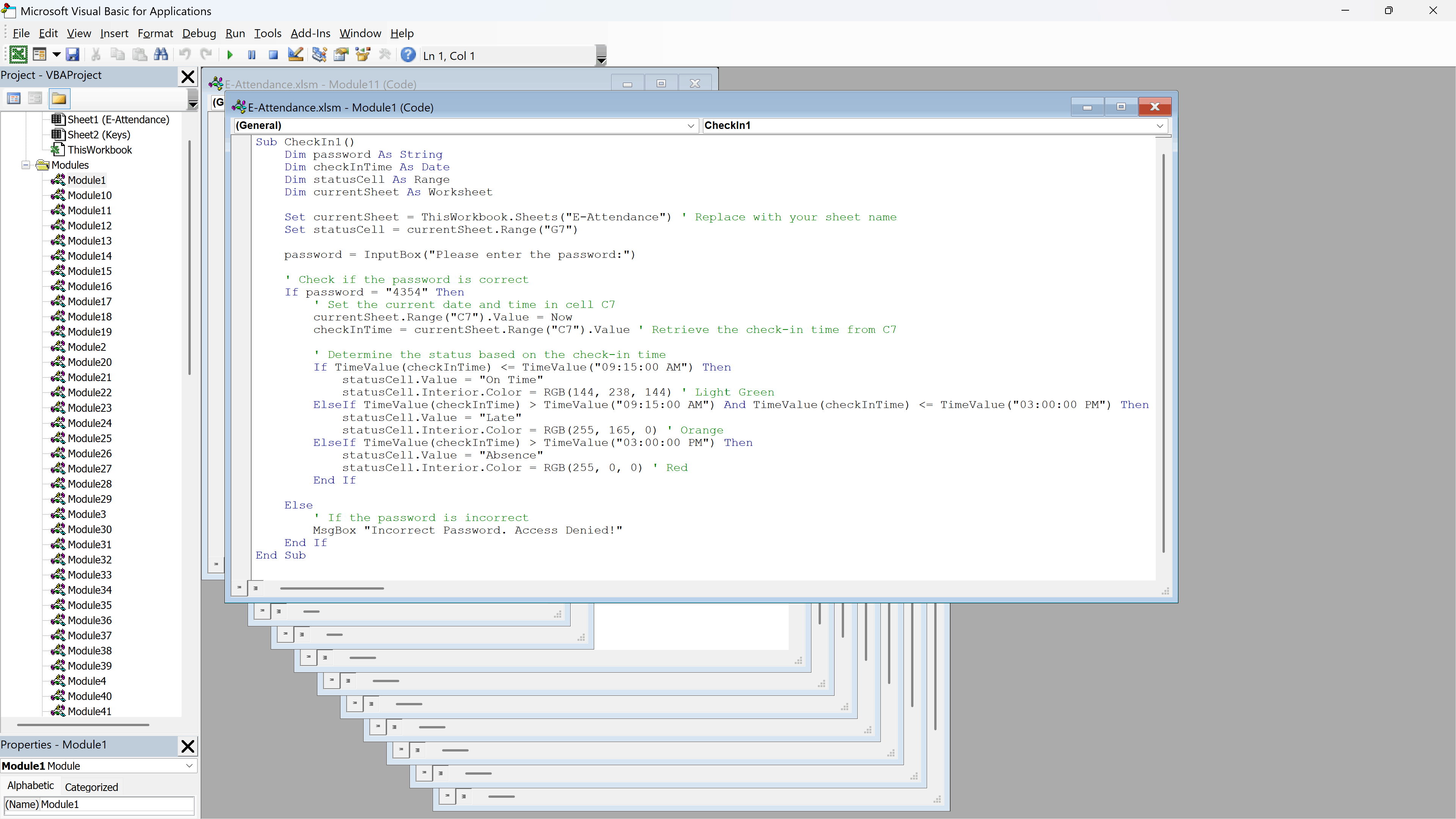Open the Insert object dropdown arrow
Image resolution: width=1456 pixels, height=819 pixels.
(x=56, y=55)
